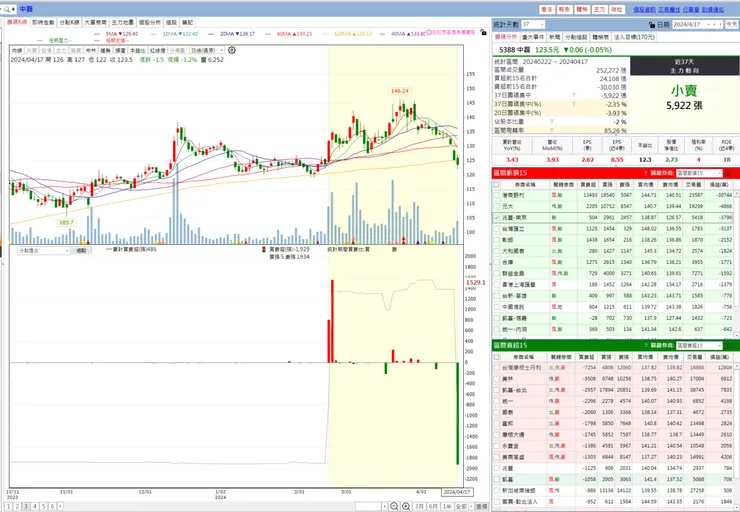Set chart range to 全部
This screenshot has height=512, width=740.
point(461,506)
